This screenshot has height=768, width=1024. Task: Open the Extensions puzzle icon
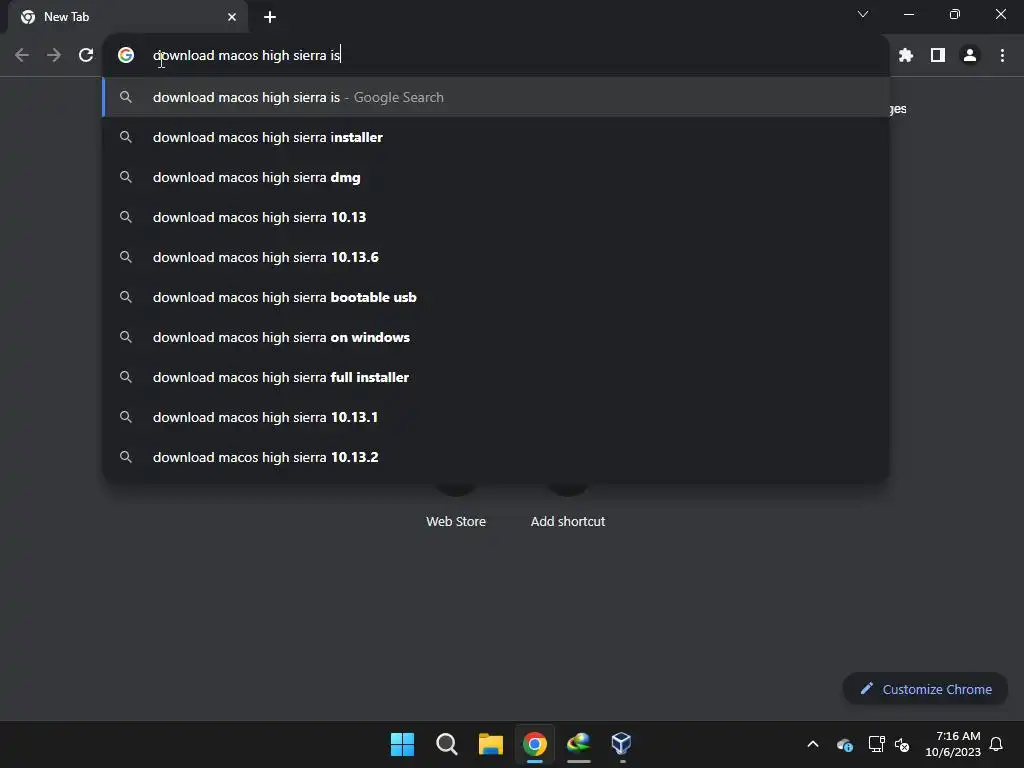pos(906,56)
